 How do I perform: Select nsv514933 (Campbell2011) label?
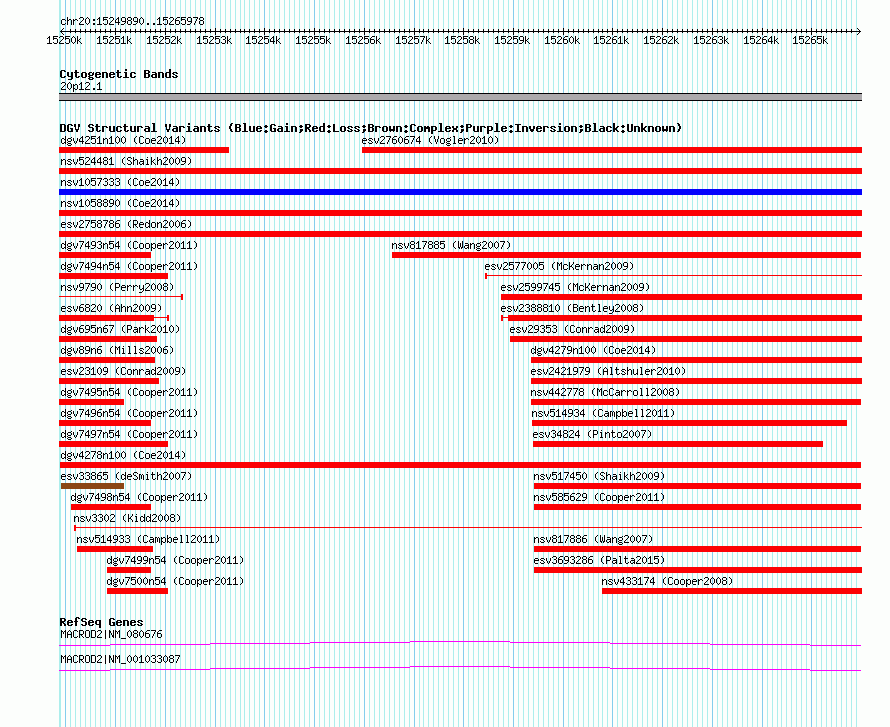click(148, 539)
